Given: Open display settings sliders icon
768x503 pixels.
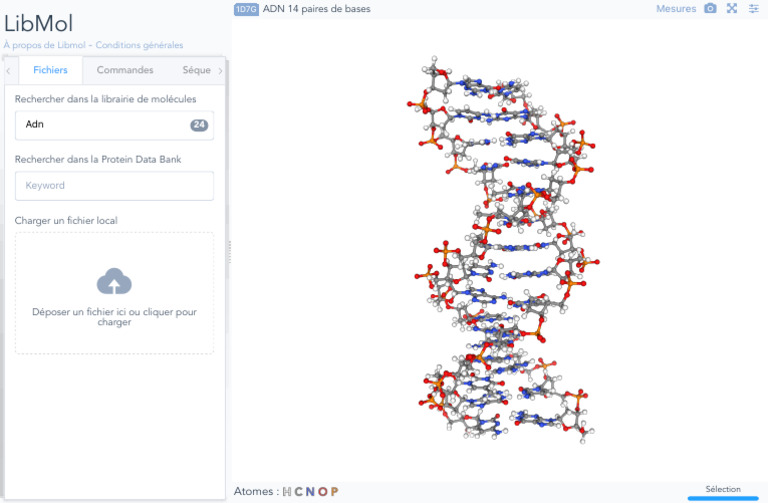Looking at the screenshot, I should pos(754,9).
